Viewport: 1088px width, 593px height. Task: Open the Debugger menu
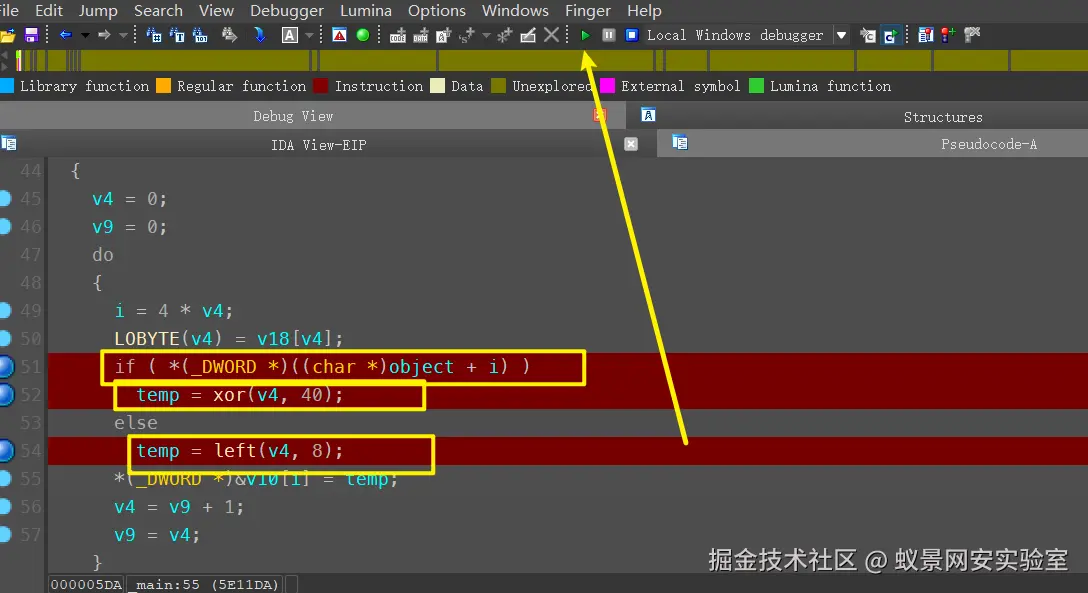[287, 10]
